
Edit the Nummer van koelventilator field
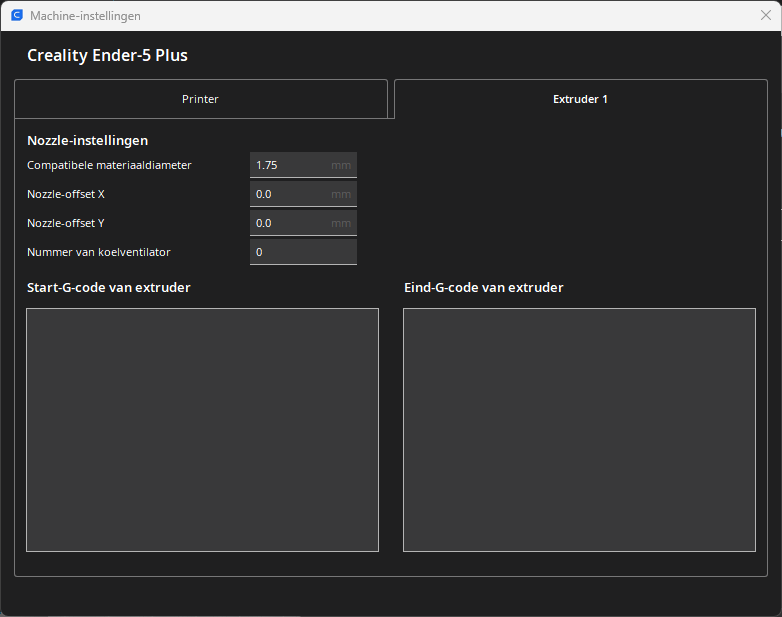pos(303,252)
